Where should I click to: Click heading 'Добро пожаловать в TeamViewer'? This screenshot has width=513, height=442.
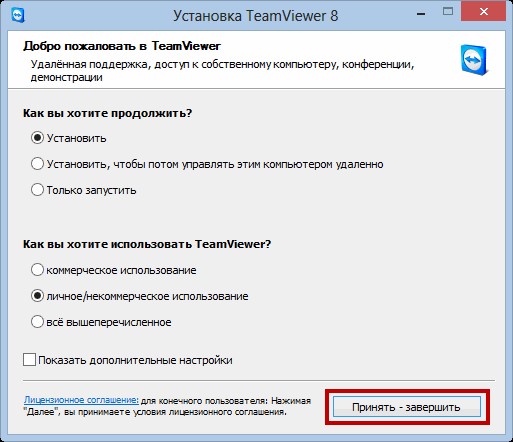[122, 46]
